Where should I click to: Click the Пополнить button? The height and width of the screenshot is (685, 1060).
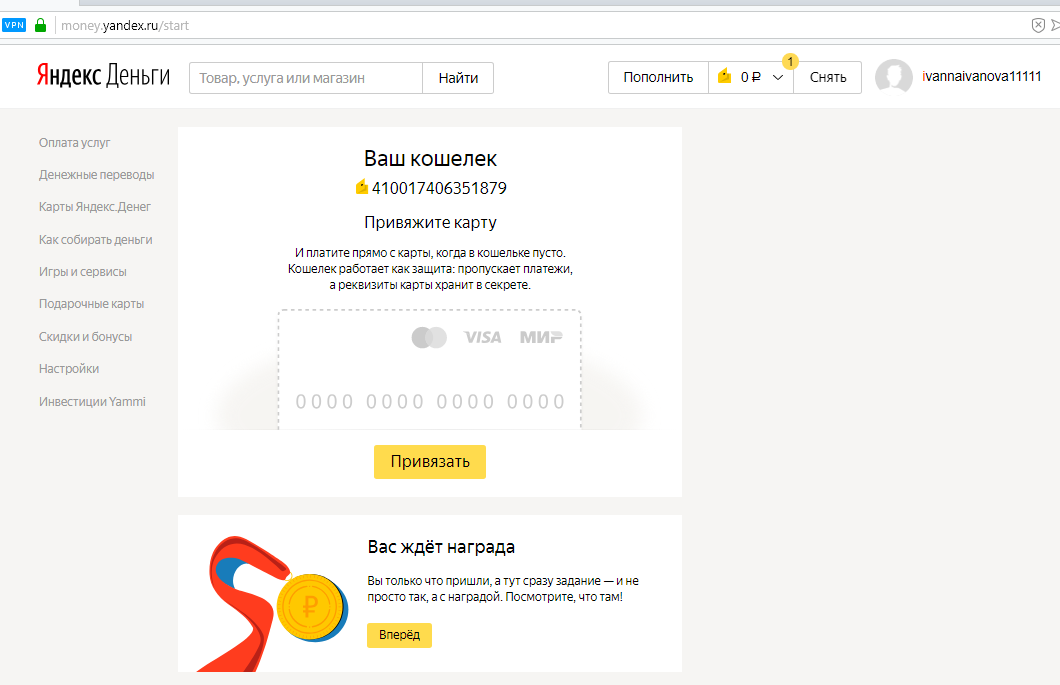(x=658, y=77)
